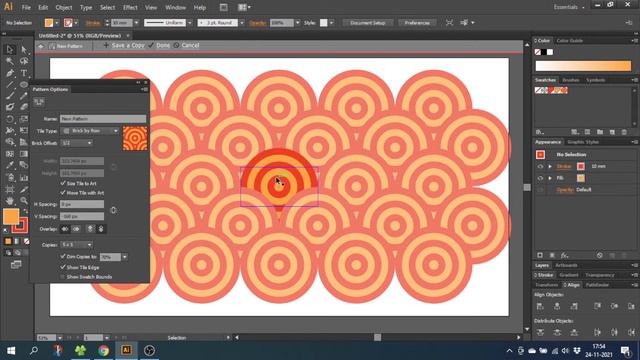Open Illustrator from the Windows taskbar
The height and width of the screenshot is (360, 640).
point(126,350)
